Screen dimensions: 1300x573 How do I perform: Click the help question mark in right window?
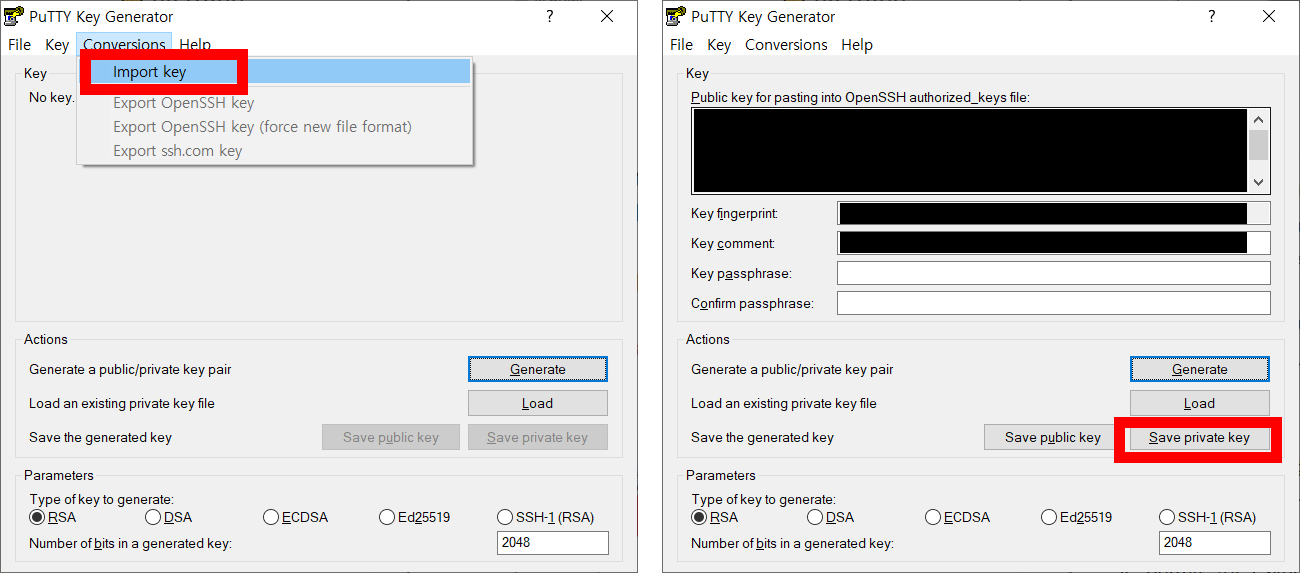(x=1211, y=16)
